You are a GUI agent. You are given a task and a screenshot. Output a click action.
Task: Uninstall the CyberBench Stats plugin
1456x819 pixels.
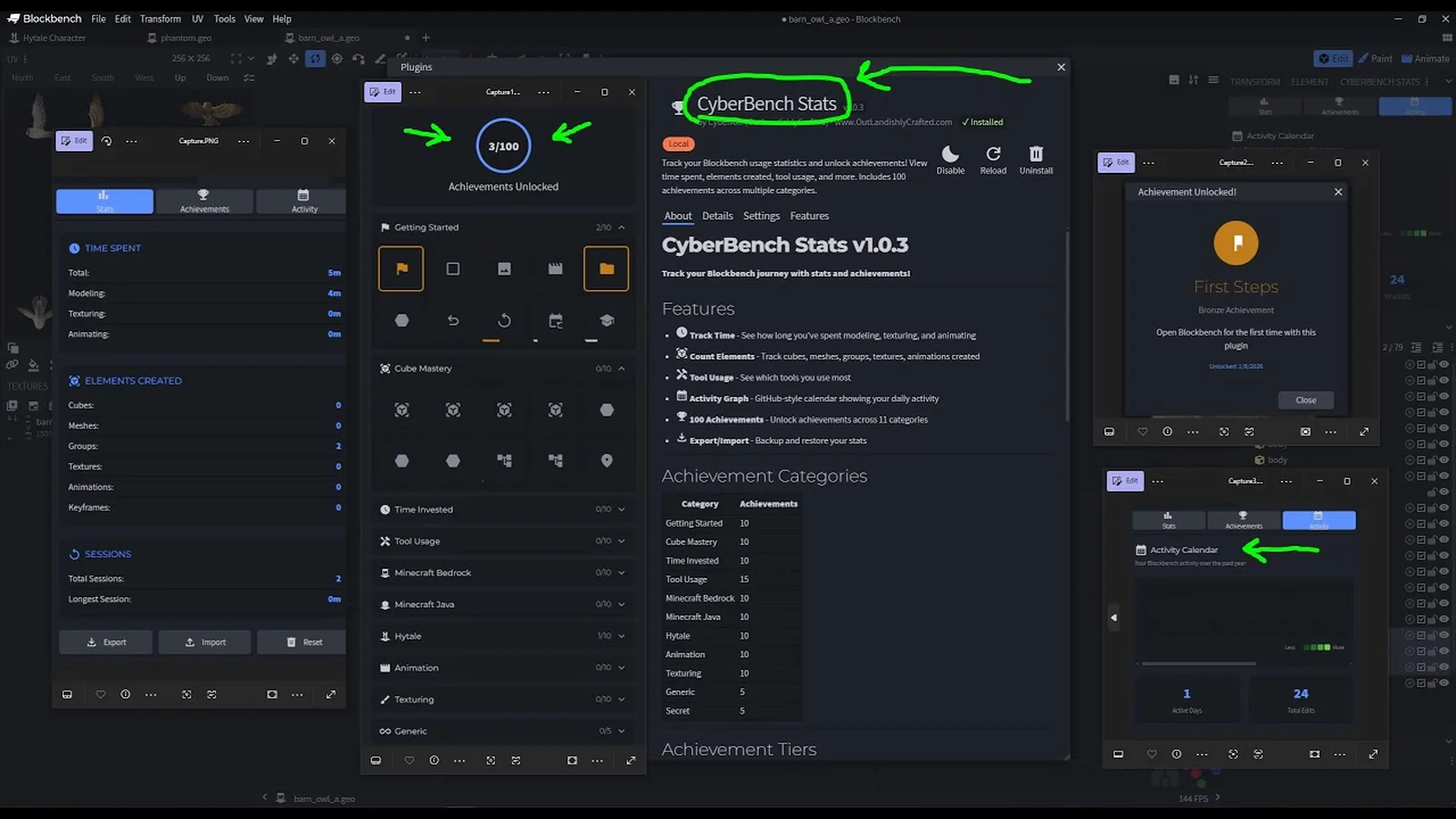1036,159
